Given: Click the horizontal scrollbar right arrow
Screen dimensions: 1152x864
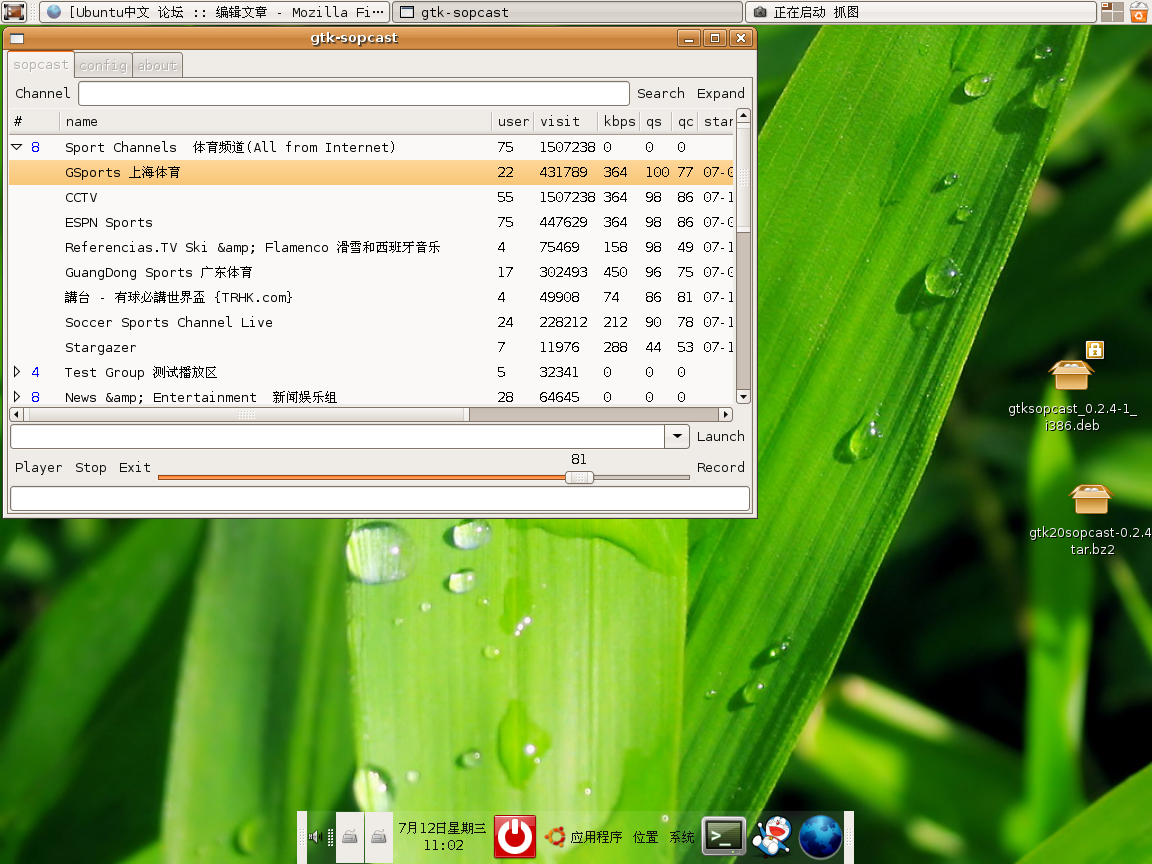Looking at the screenshot, I should click(x=725, y=414).
